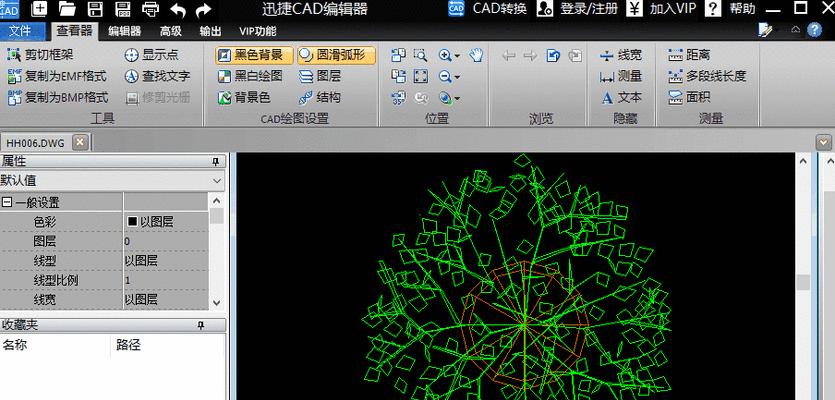Click the zoom in magnifier icon
The height and width of the screenshot is (400, 835).
[x=445, y=55]
